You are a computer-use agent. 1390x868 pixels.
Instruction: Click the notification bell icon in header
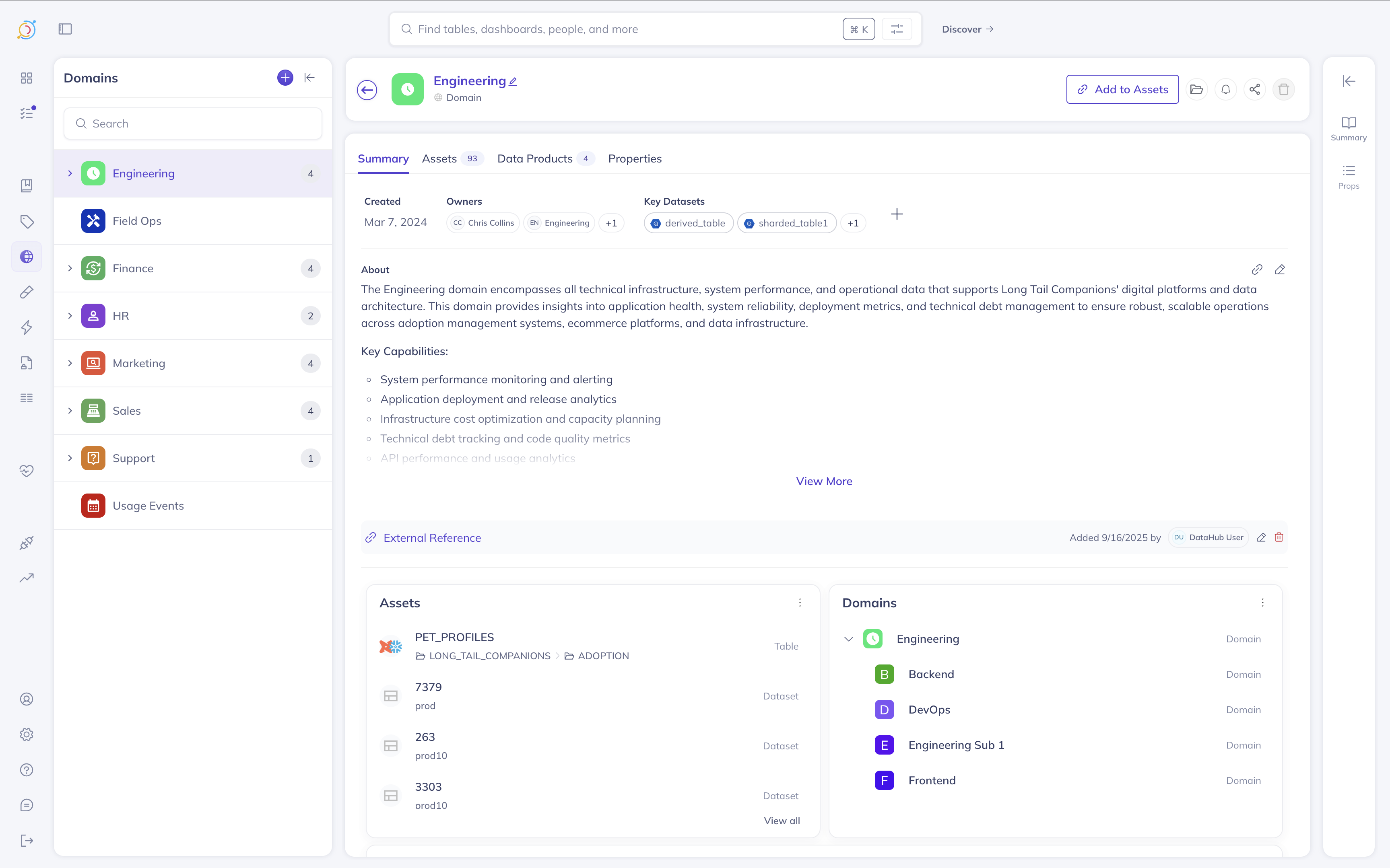pos(1225,90)
